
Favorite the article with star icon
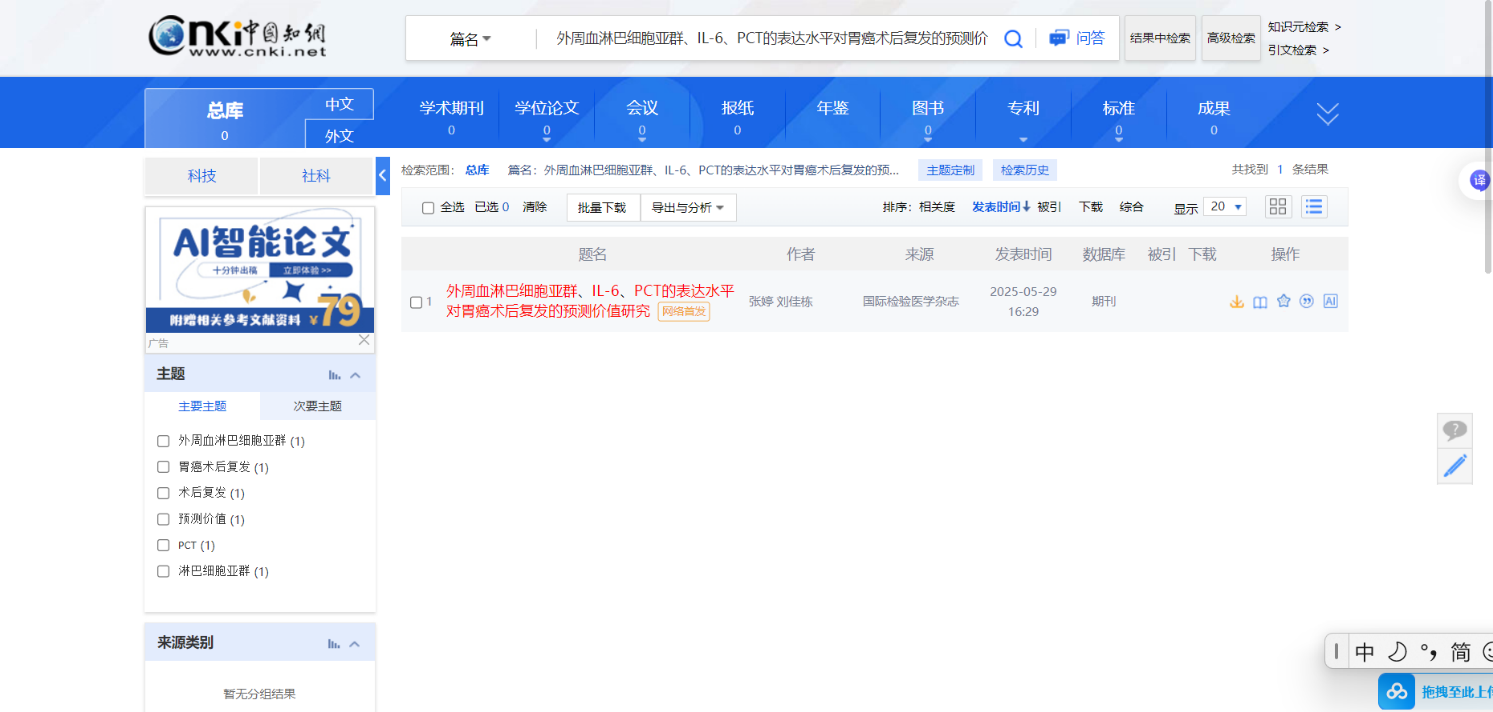(x=1284, y=301)
